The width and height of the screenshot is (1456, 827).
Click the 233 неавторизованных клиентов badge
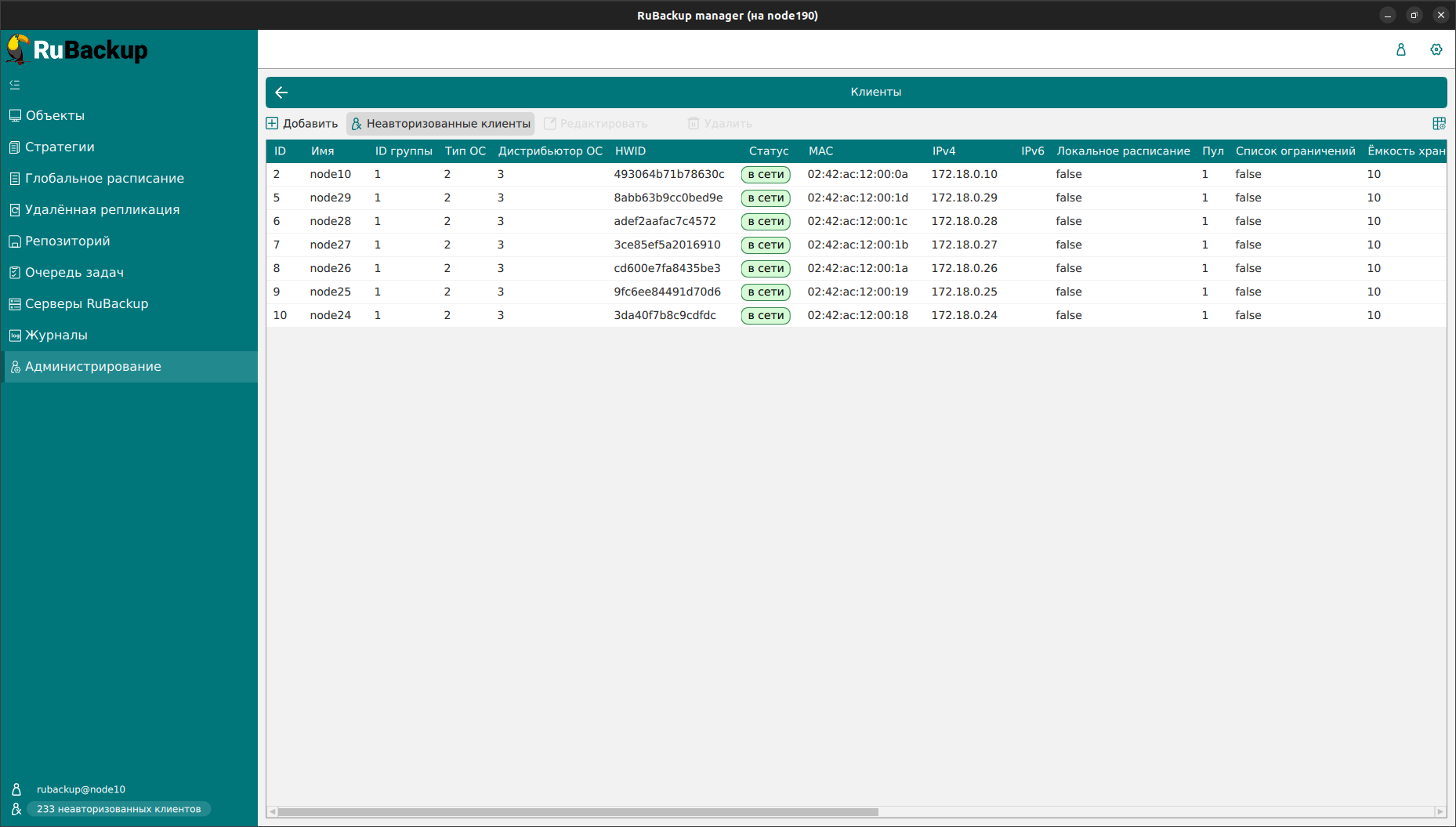pos(118,809)
